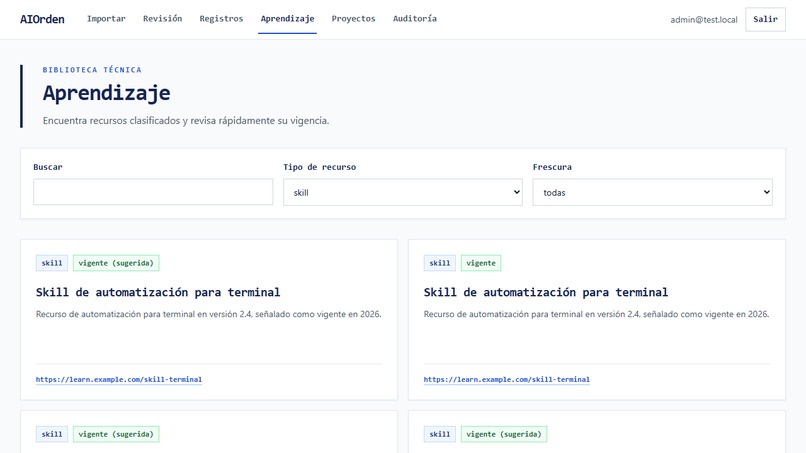Switch to the Registros tab

click(x=221, y=19)
